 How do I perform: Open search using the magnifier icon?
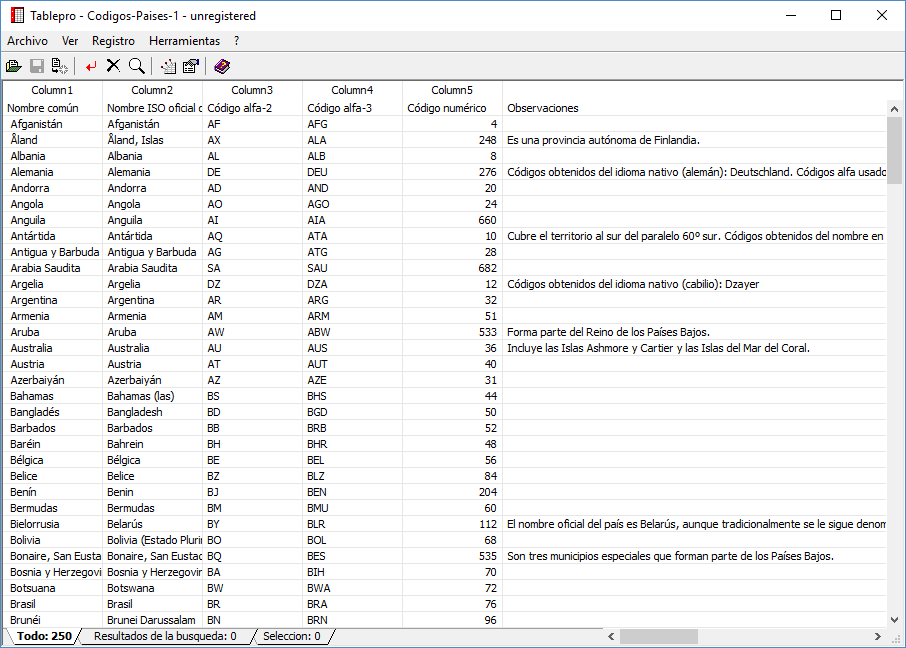[x=137, y=65]
